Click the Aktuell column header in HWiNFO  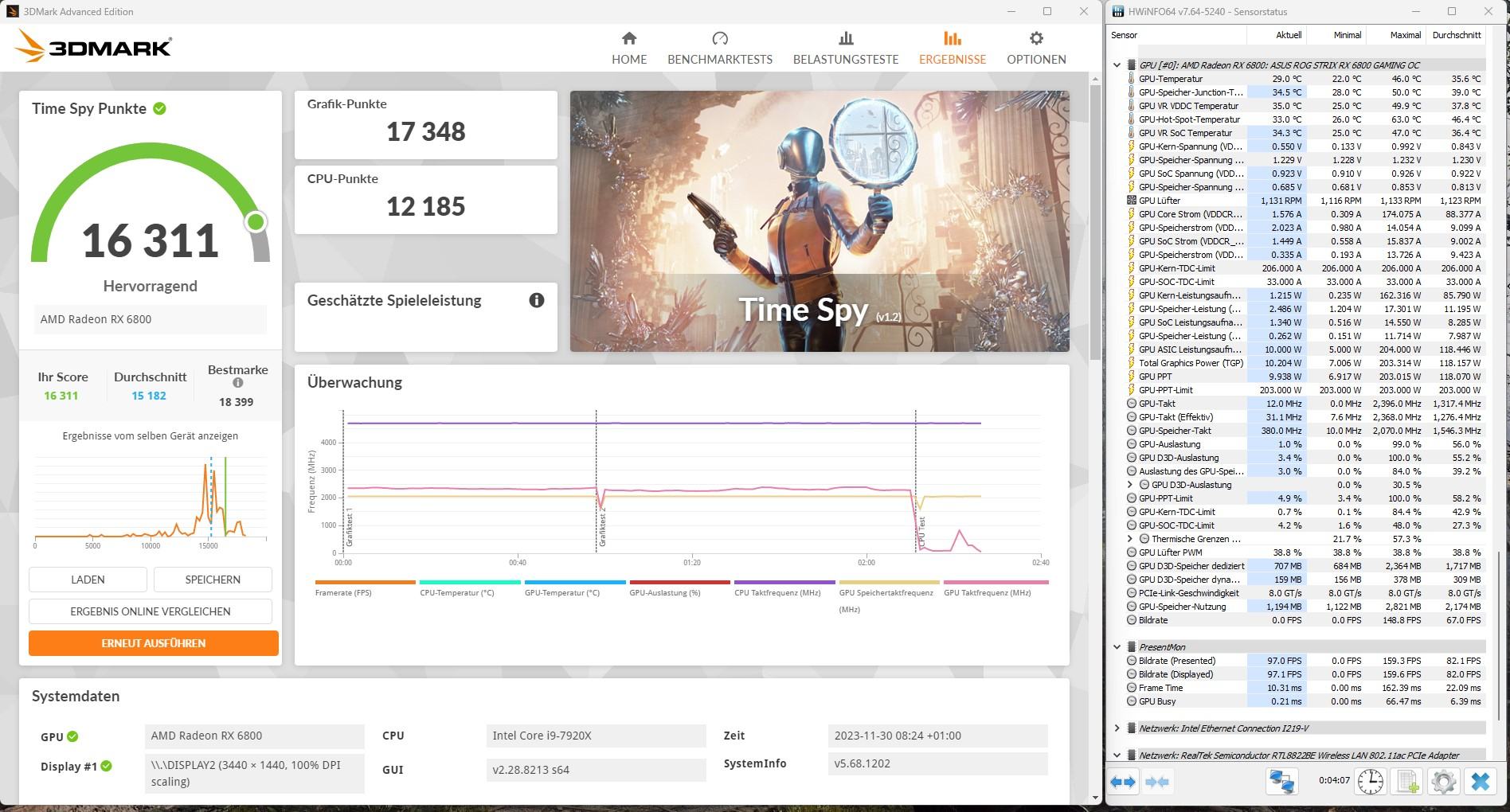(1277, 35)
